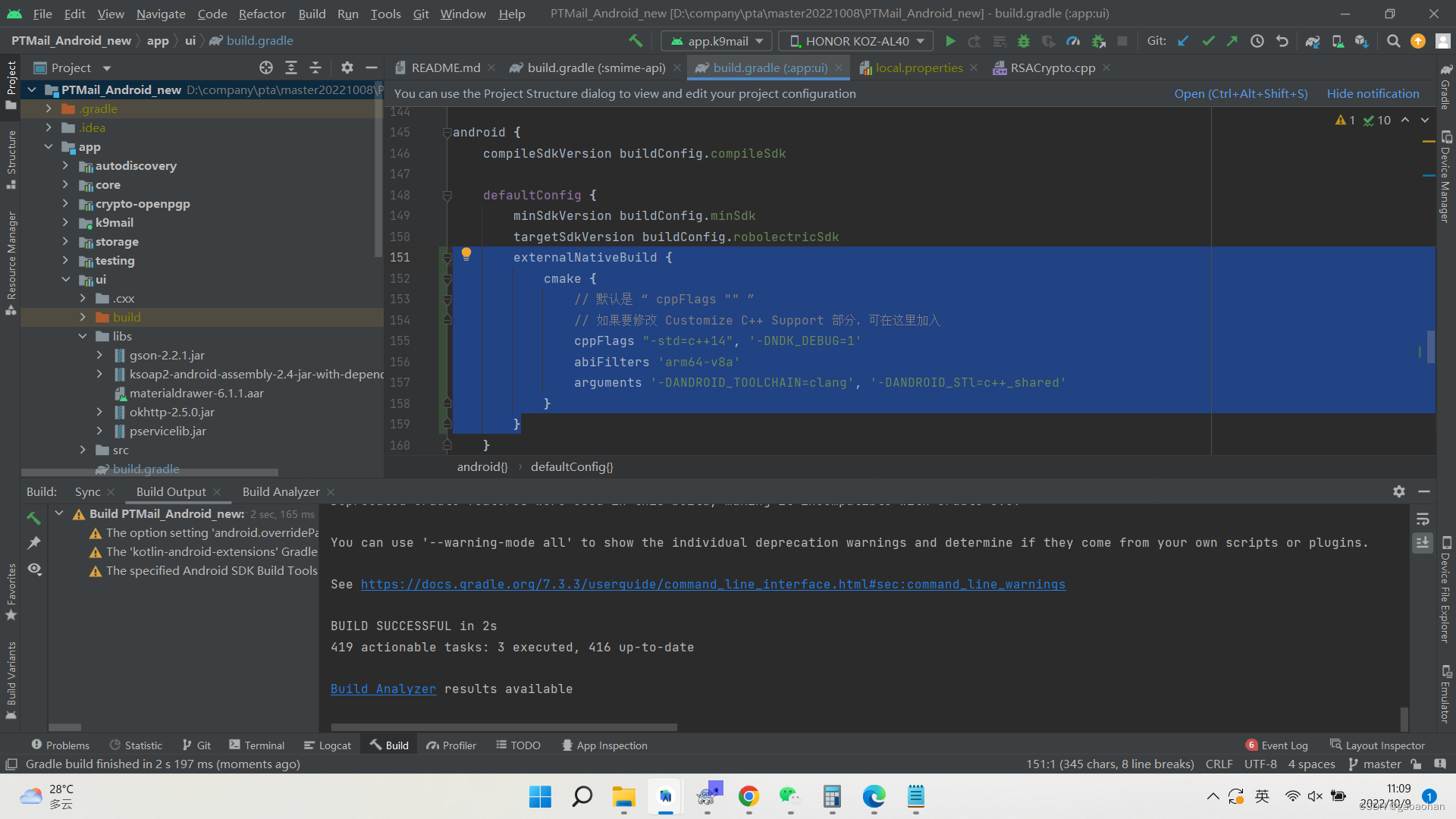Commit changes with the Git checkmark icon

coord(1207,41)
